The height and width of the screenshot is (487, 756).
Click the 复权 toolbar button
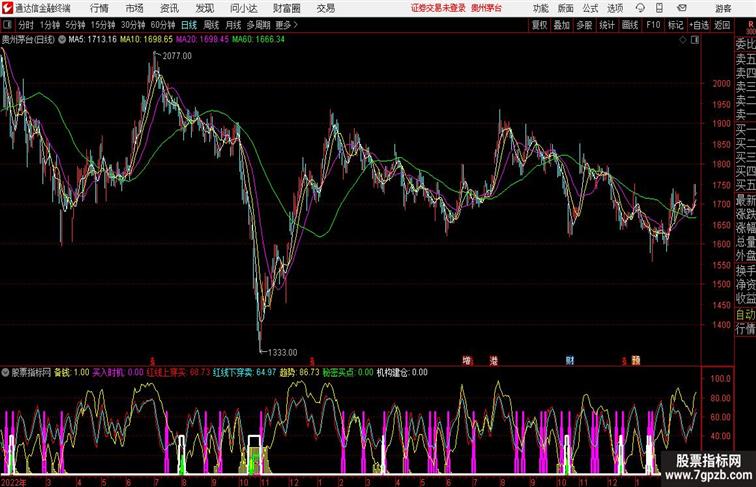[539, 25]
